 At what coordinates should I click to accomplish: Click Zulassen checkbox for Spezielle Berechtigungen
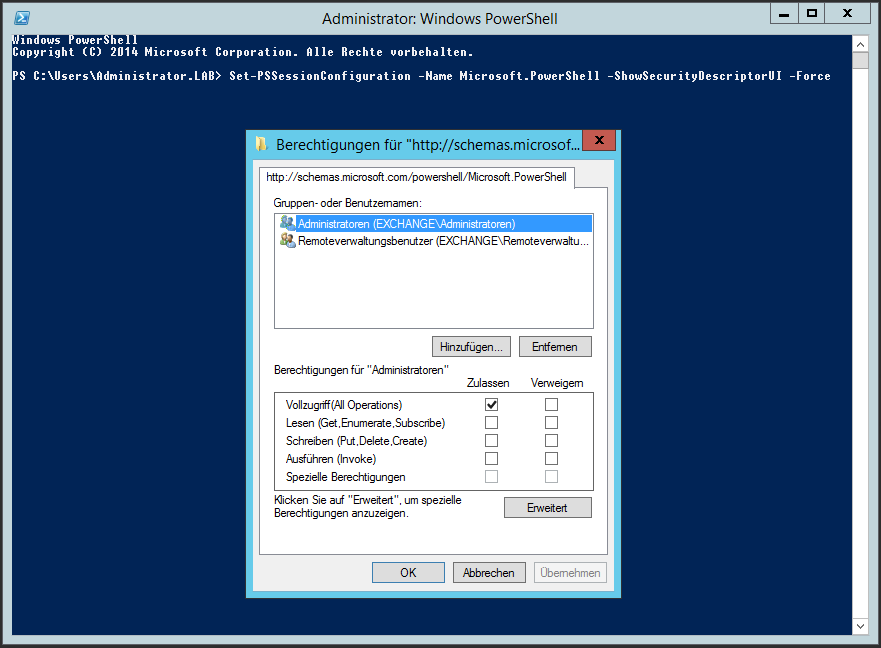492,477
